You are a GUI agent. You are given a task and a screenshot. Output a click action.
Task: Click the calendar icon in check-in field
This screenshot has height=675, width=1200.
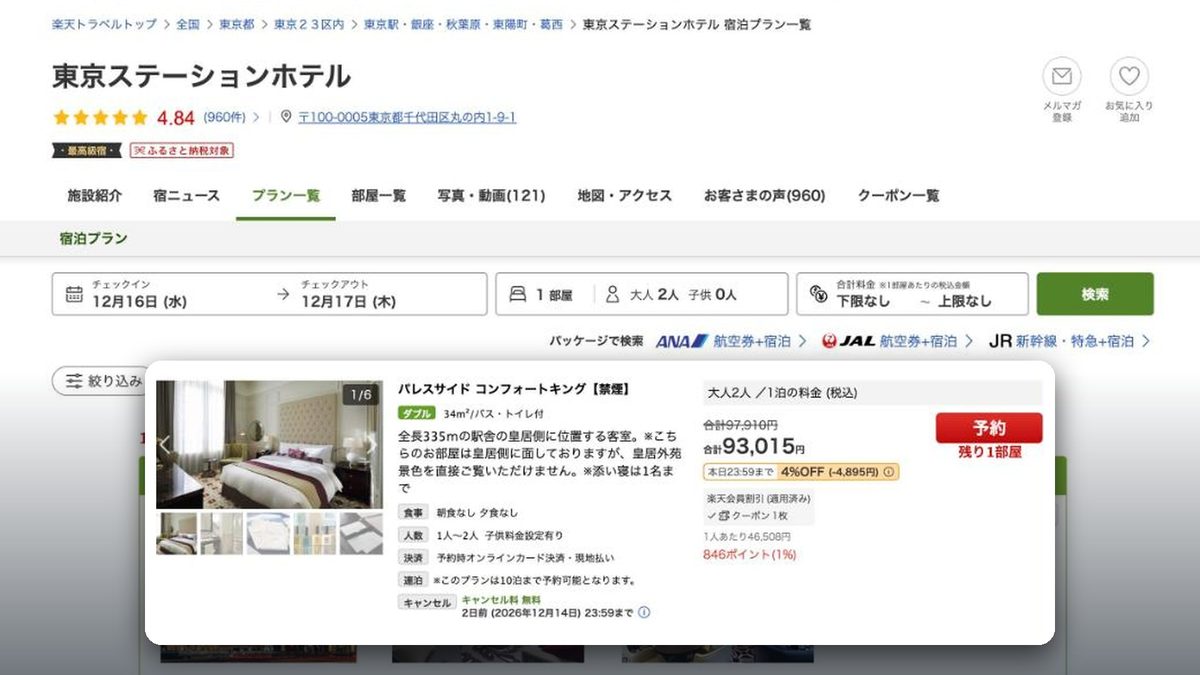(74, 294)
